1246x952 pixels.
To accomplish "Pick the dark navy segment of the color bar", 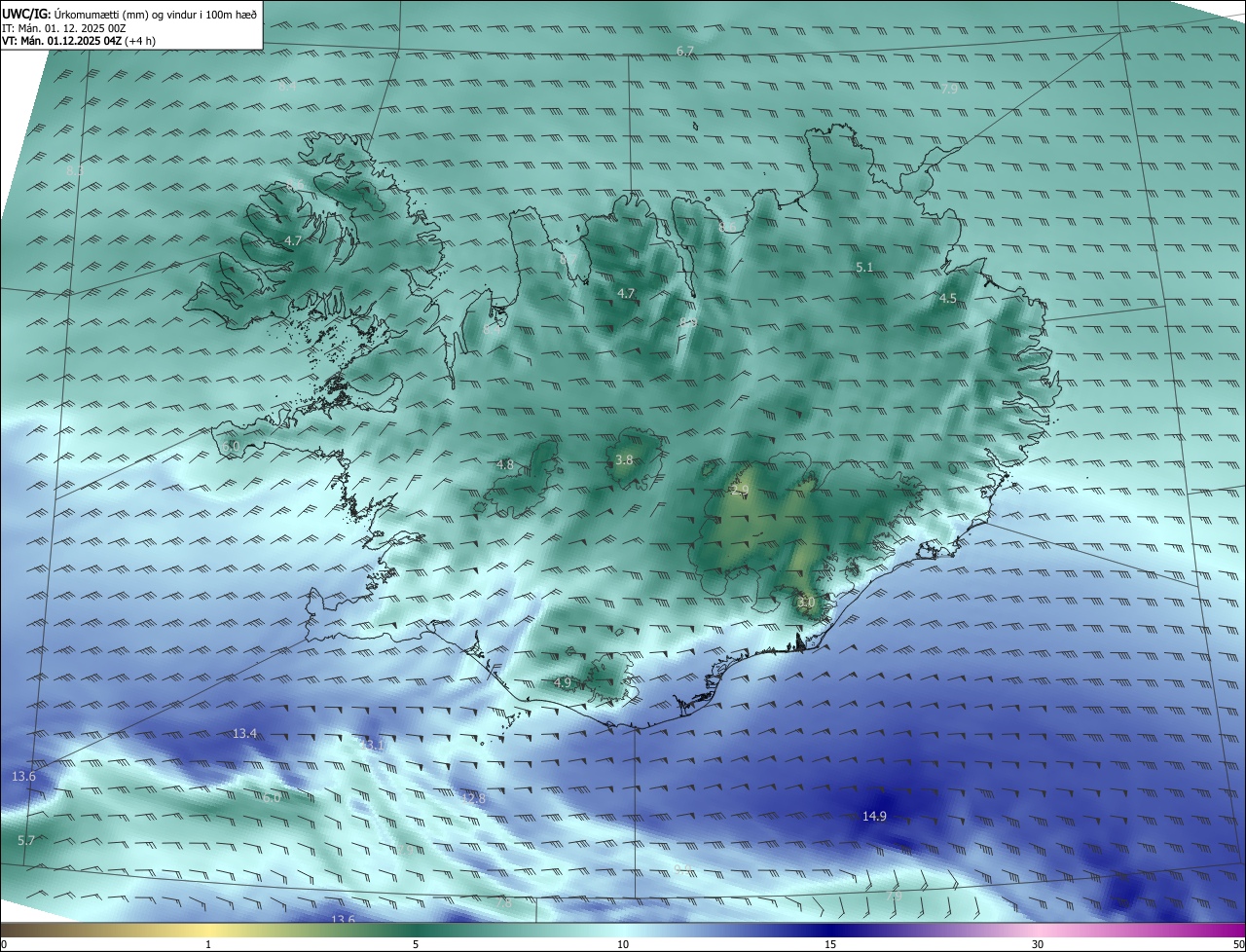I will (830, 931).
